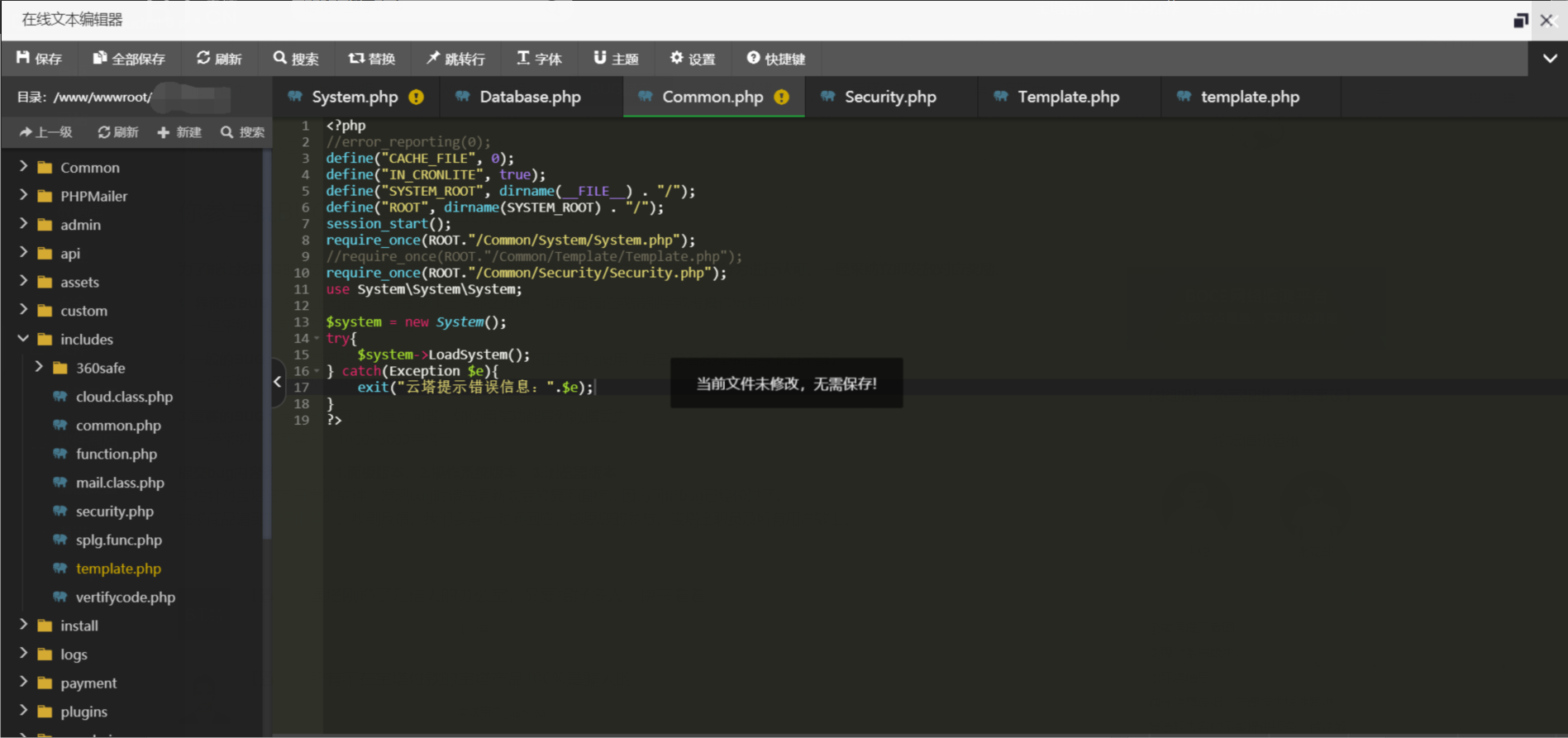Expand the custom folder

point(23,310)
